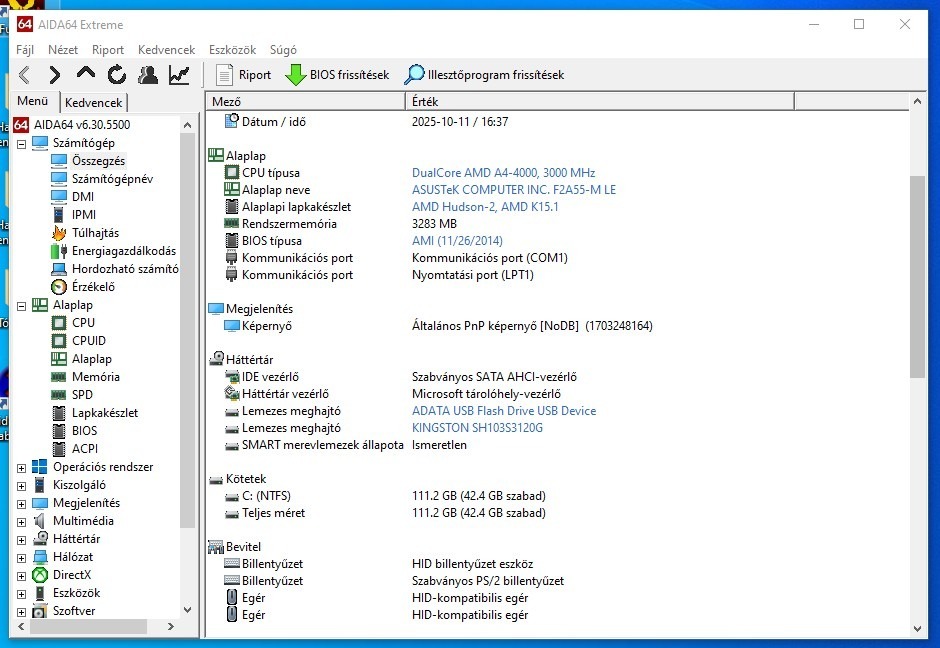Open KINGSTON SH103S3120G link
Image resolution: width=940 pixels, height=648 pixels.
click(477, 427)
